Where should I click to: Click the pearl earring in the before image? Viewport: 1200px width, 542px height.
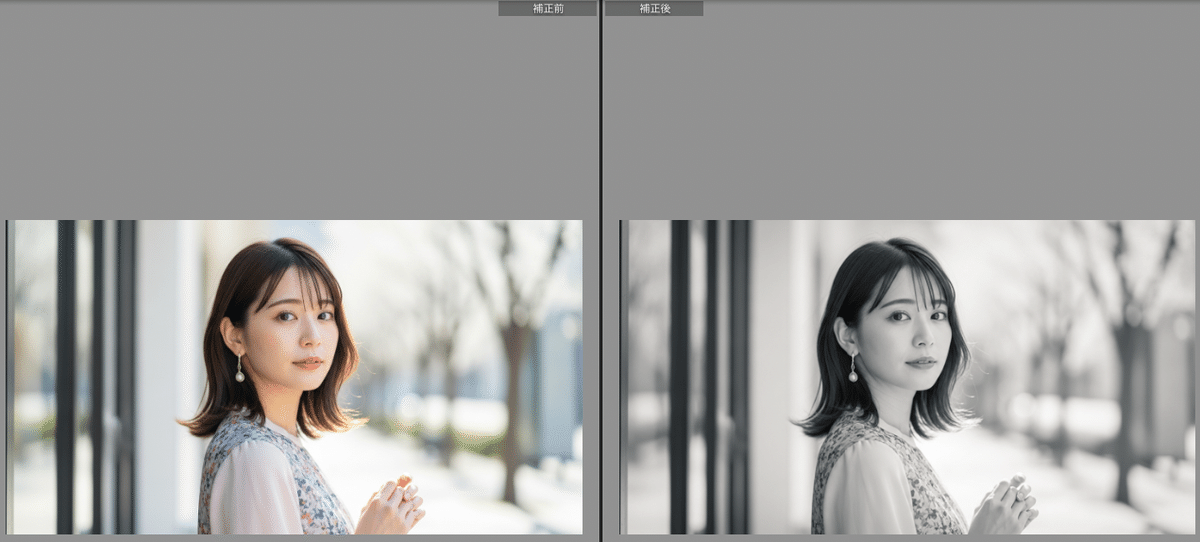pyautogui.click(x=240, y=374)
